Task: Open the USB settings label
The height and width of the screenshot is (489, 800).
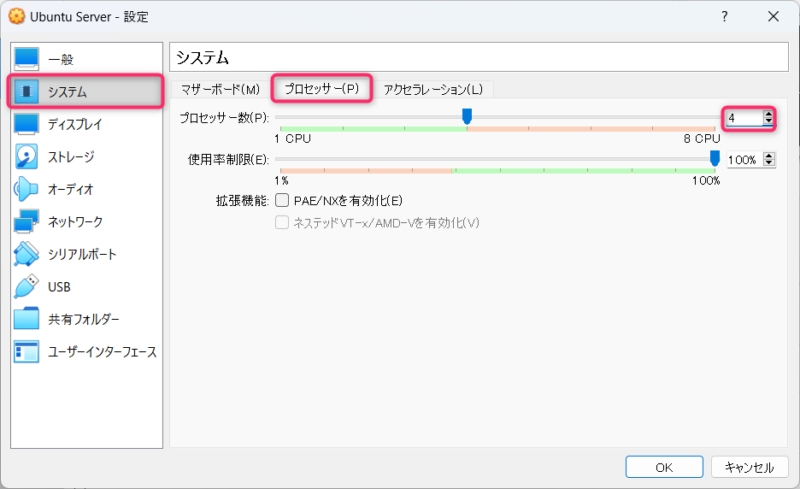Action: [59, 287]
